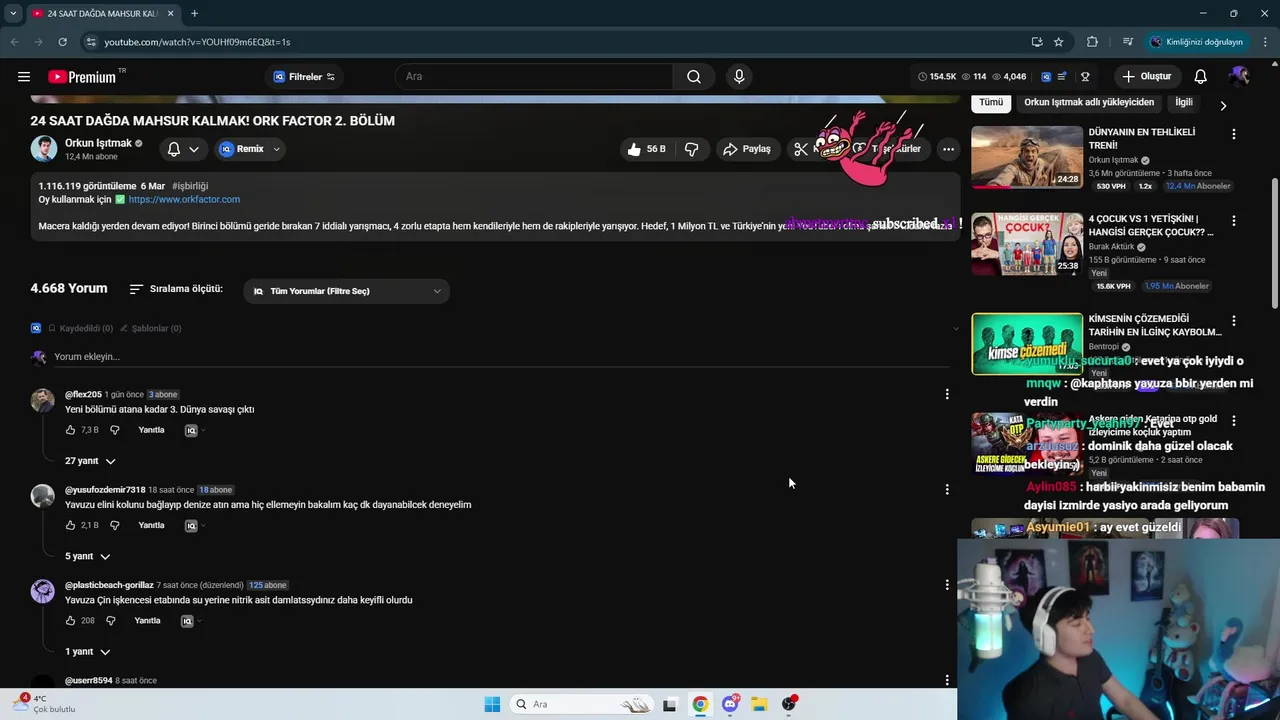The image size is (1280, 720).
Task: Open YouTube notifications bell in header
Action: click(1201, 77)
